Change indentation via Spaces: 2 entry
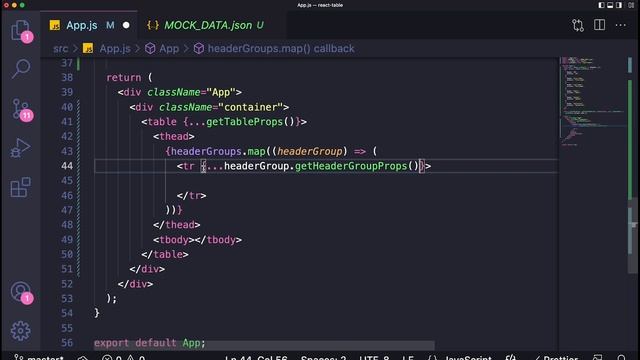 coord(323,358)
